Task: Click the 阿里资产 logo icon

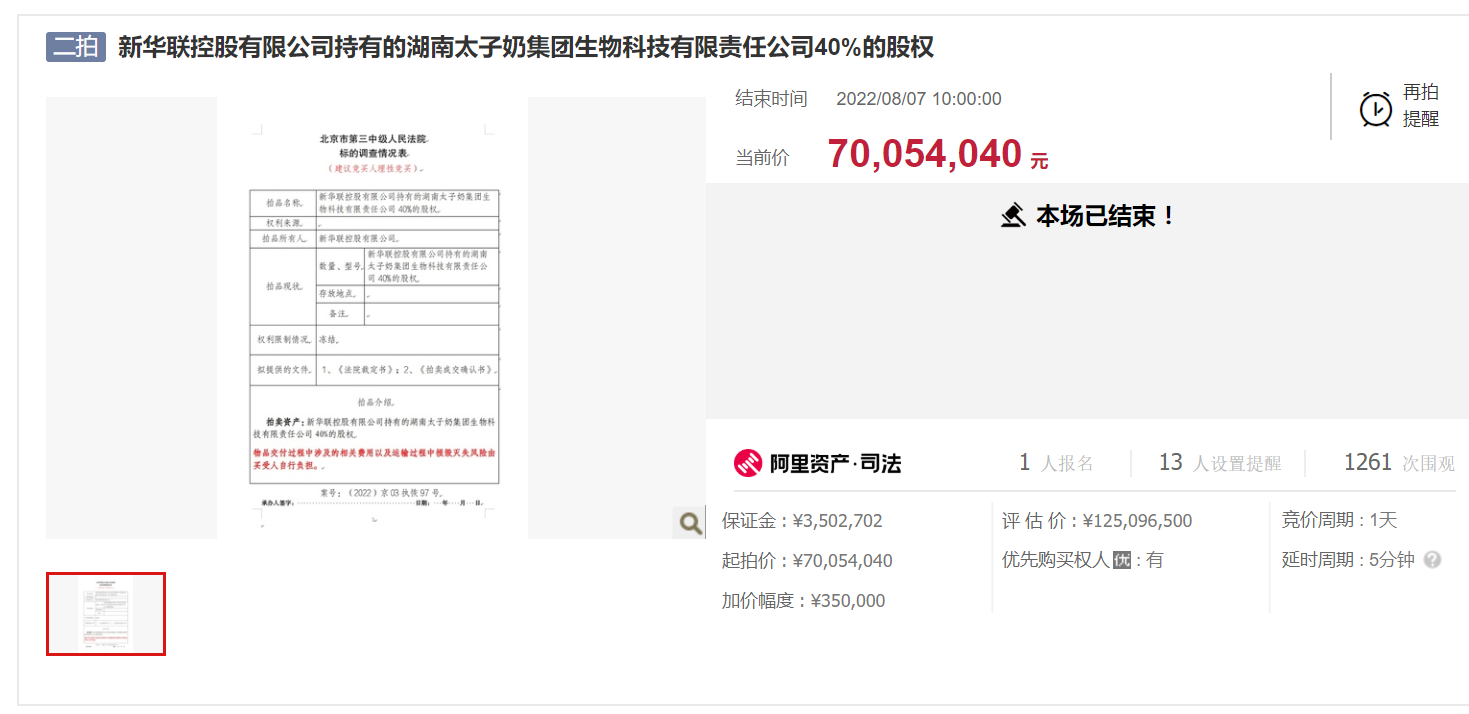Action: click(x=748, y=463)
